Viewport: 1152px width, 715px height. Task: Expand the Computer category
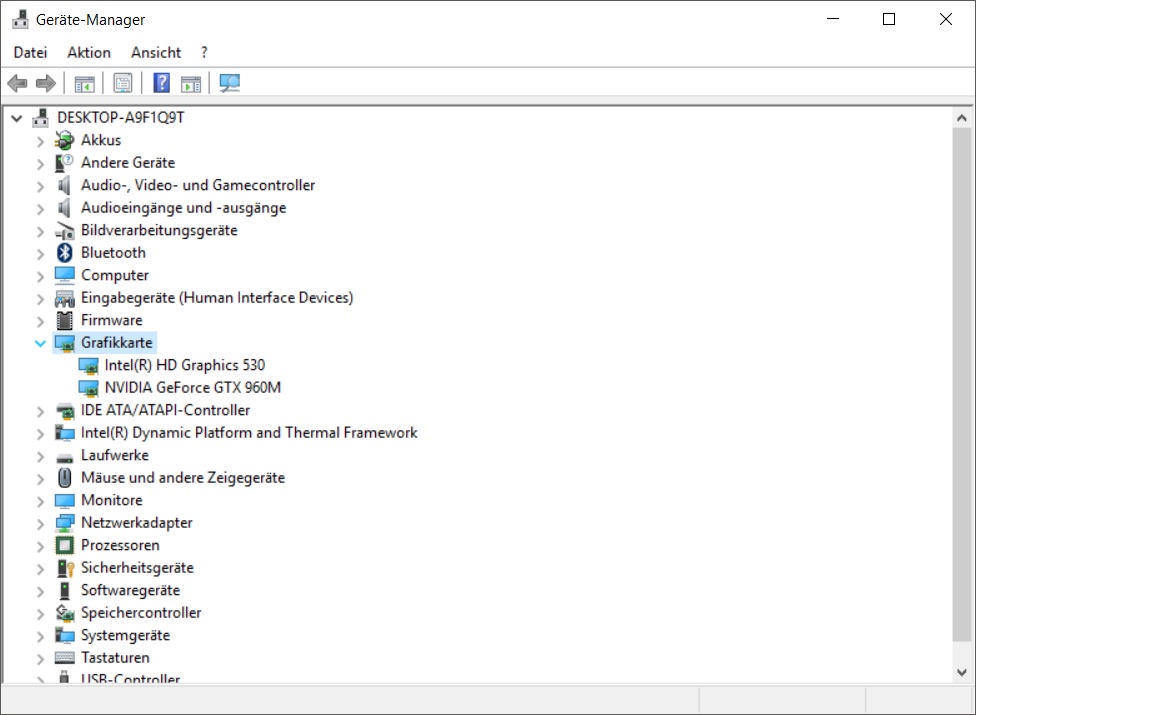click(x=40, y=276)
